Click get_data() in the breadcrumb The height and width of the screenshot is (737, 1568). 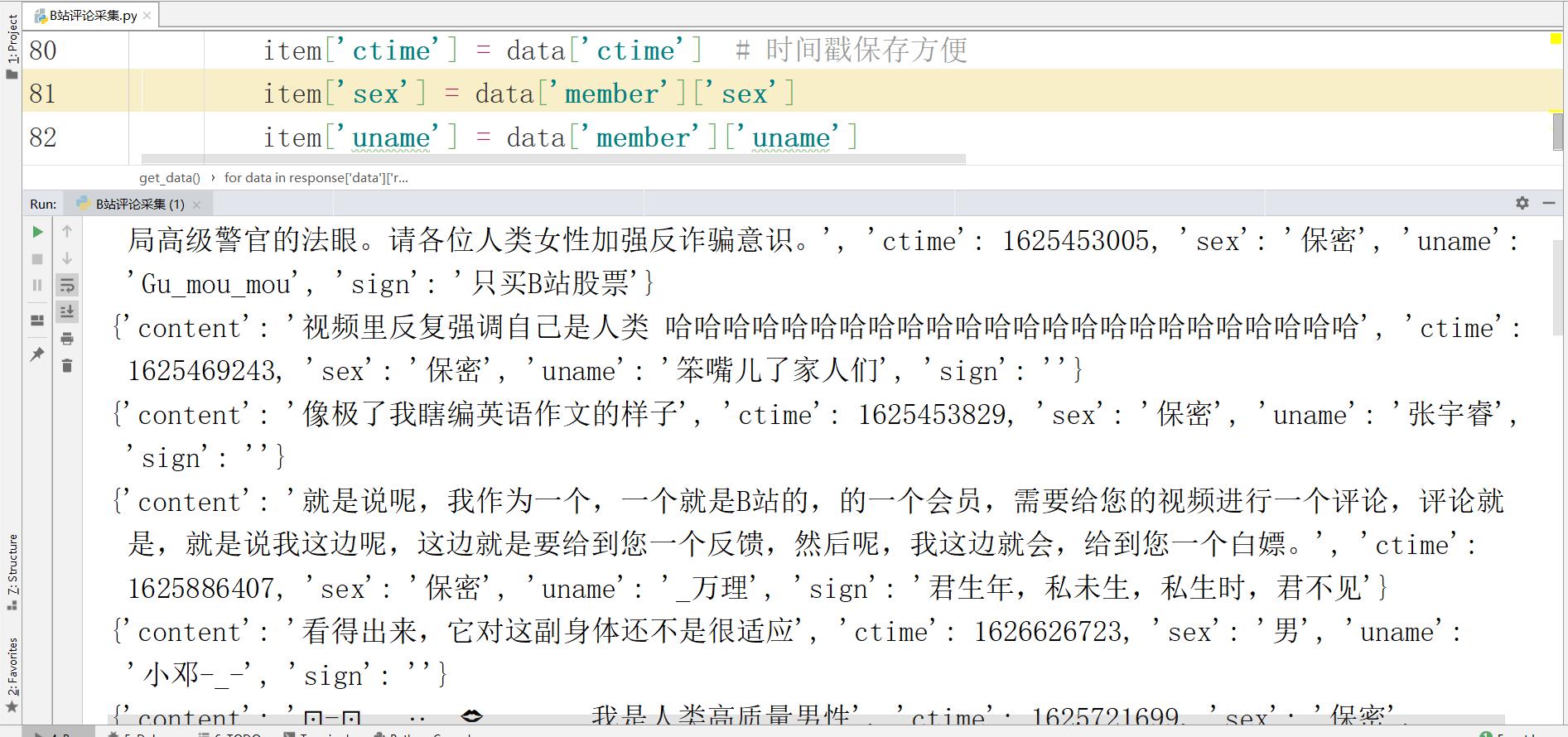tap(170, 177)
